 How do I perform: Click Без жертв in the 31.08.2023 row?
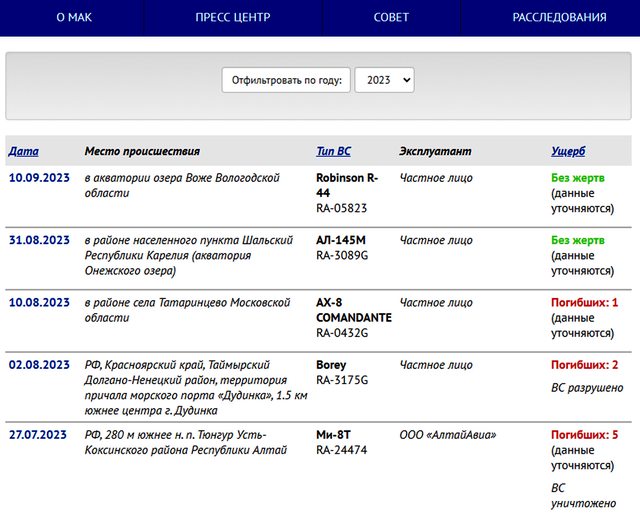coord(578,240)
